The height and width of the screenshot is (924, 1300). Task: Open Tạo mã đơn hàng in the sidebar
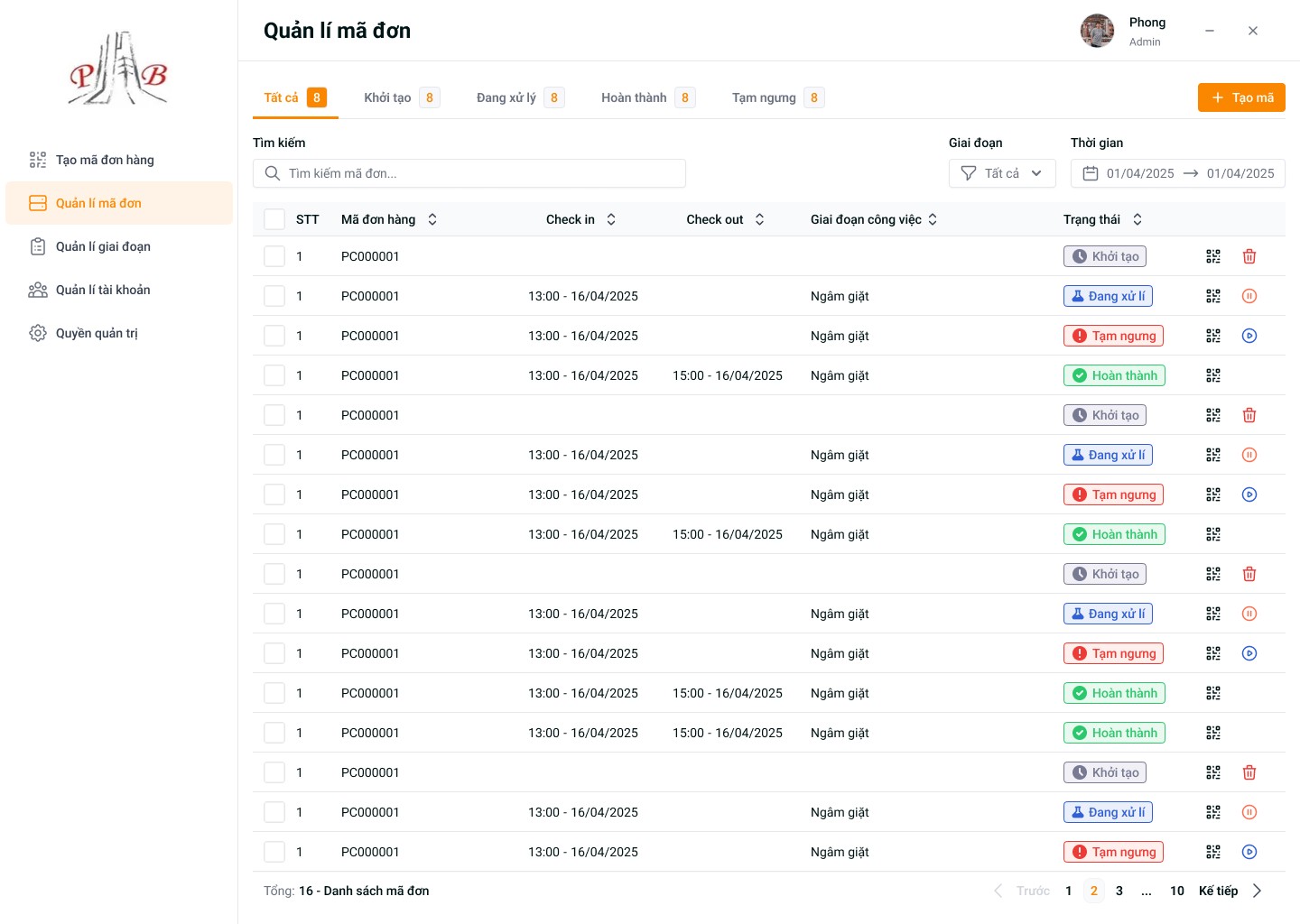119,160
